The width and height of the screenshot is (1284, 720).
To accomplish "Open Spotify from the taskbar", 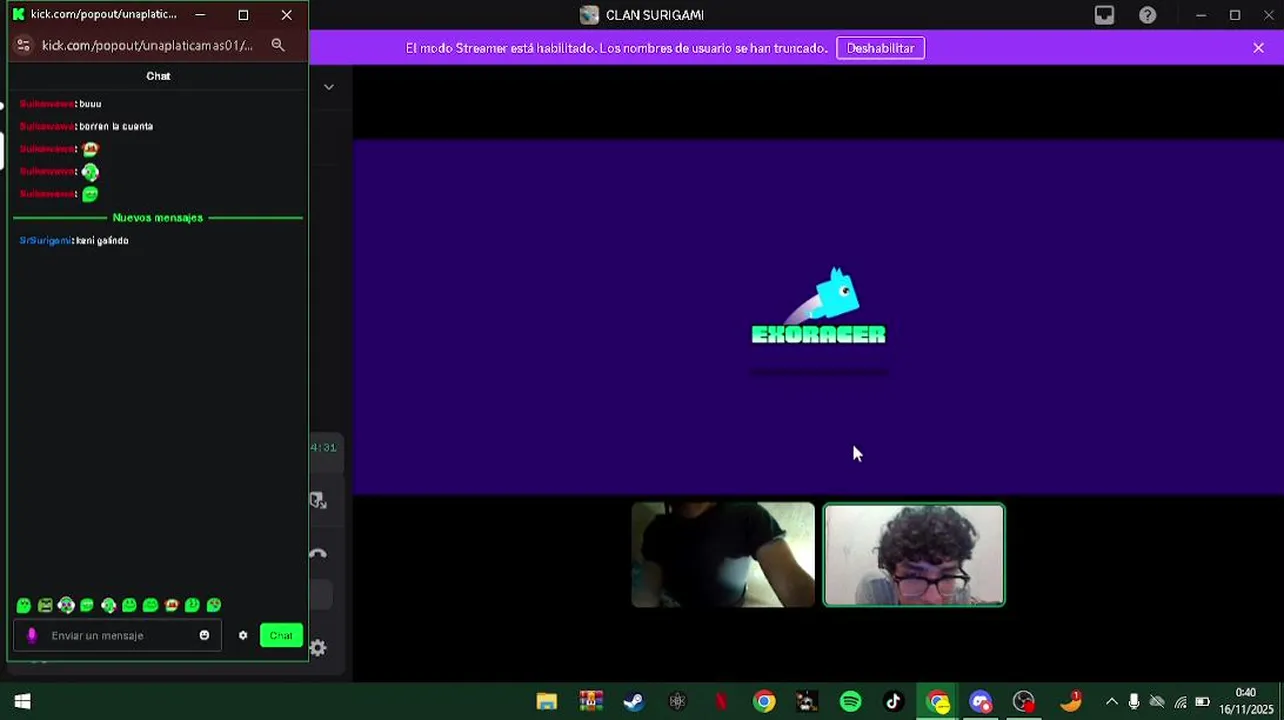I will click(x=850, y=701).
